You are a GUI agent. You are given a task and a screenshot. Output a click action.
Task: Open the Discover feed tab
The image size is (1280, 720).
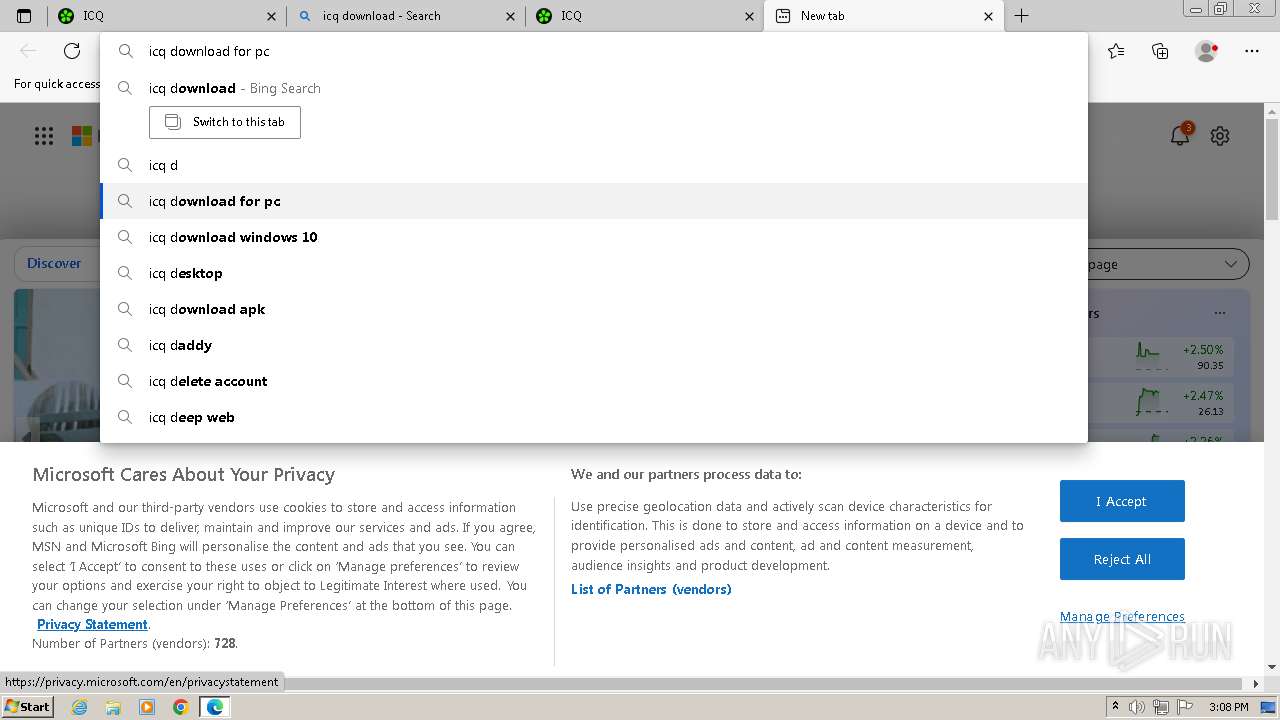click(54, 263)
